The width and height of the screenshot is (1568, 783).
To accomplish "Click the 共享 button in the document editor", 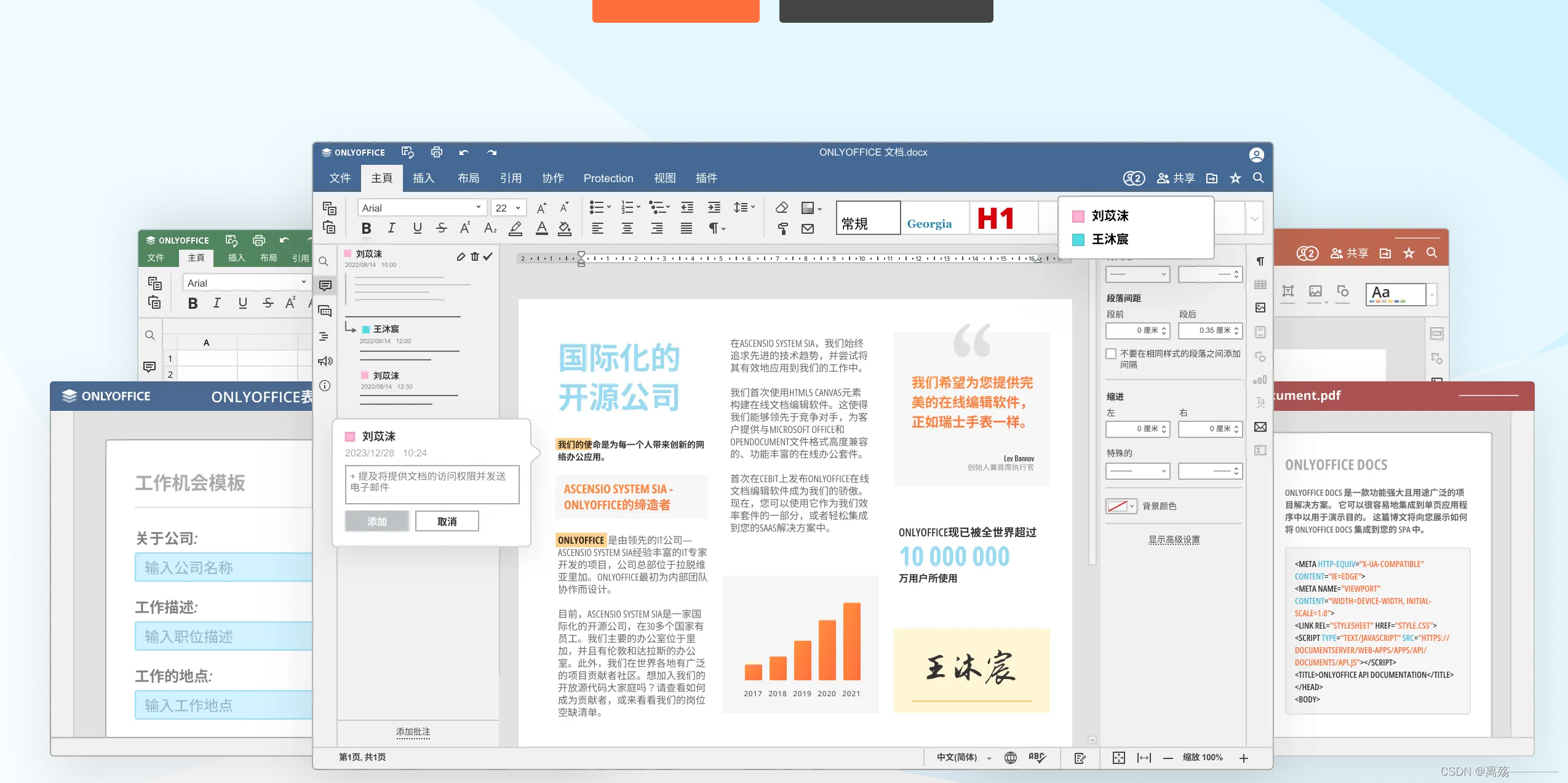I will [x=1176, y=178].
